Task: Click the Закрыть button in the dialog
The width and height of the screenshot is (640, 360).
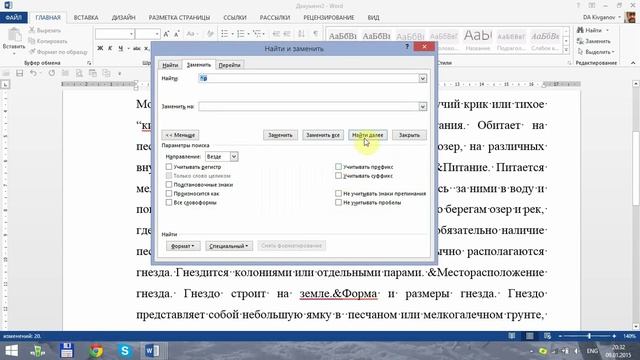Action: pos(409,135)
